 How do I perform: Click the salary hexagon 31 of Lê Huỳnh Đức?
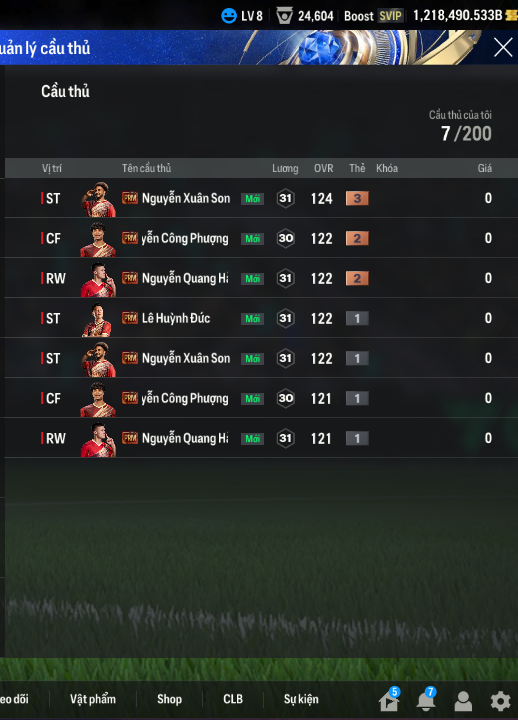pyautogui.click(x=285, y=318)
